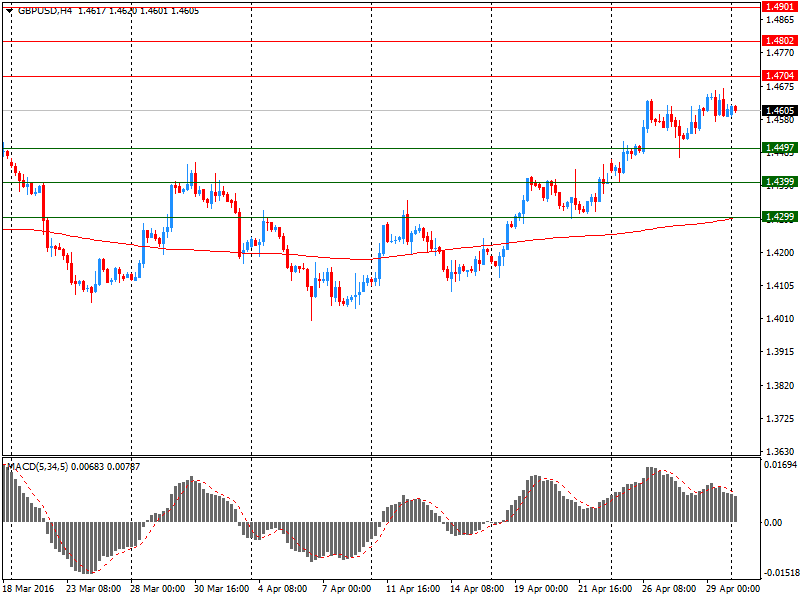800x600 pixels.
Task: Click the 19 Apr 00:00 time label
Action: 541,589
